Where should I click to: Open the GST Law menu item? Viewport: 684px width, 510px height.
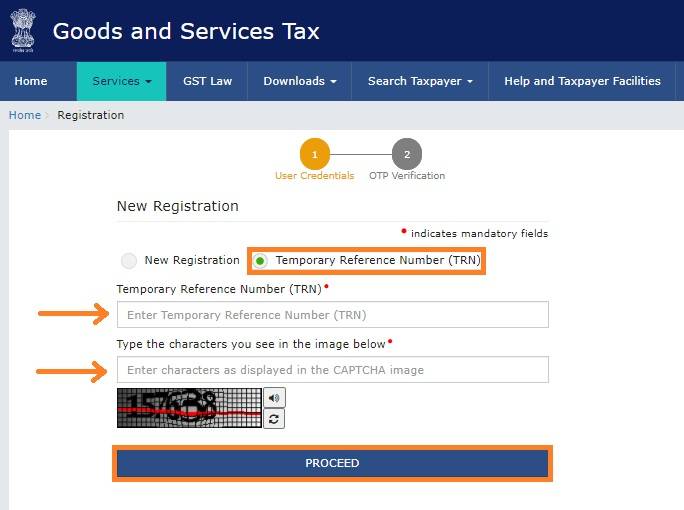pos(207,81)
